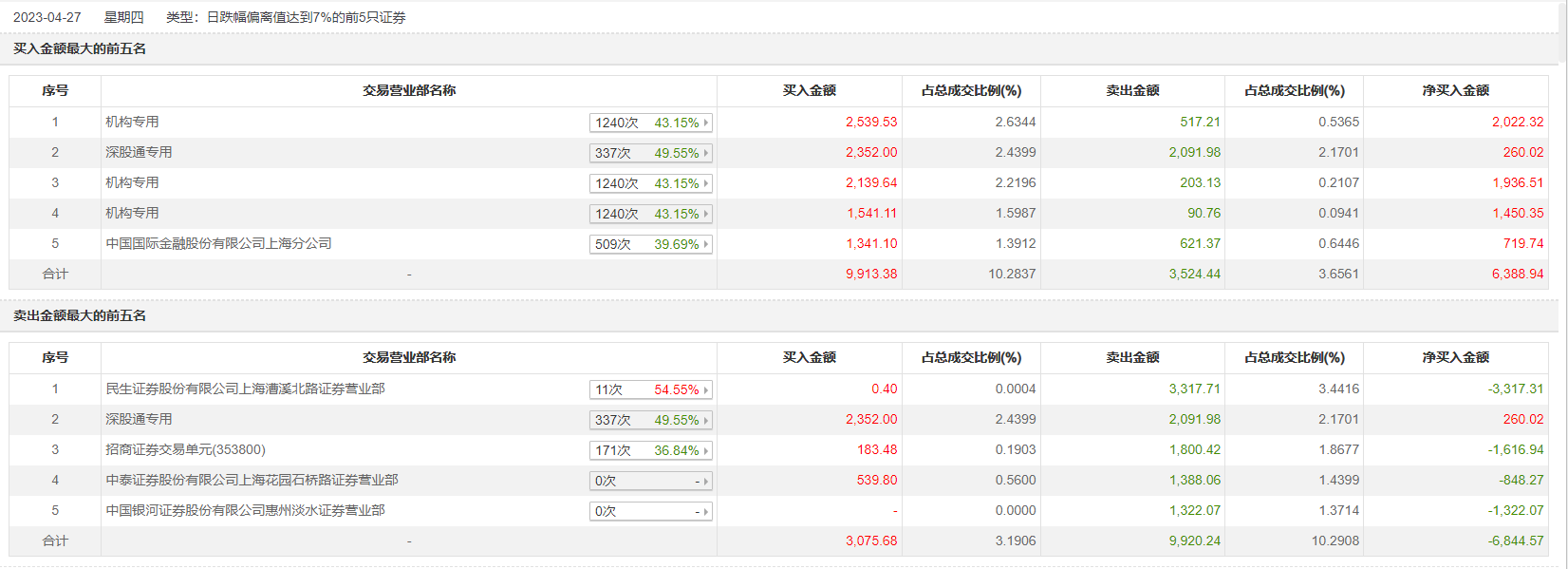Expand the 0次 box for 中泰证券 row
The height and width of the screenshot is (569, 1568).
pos(650,481)
